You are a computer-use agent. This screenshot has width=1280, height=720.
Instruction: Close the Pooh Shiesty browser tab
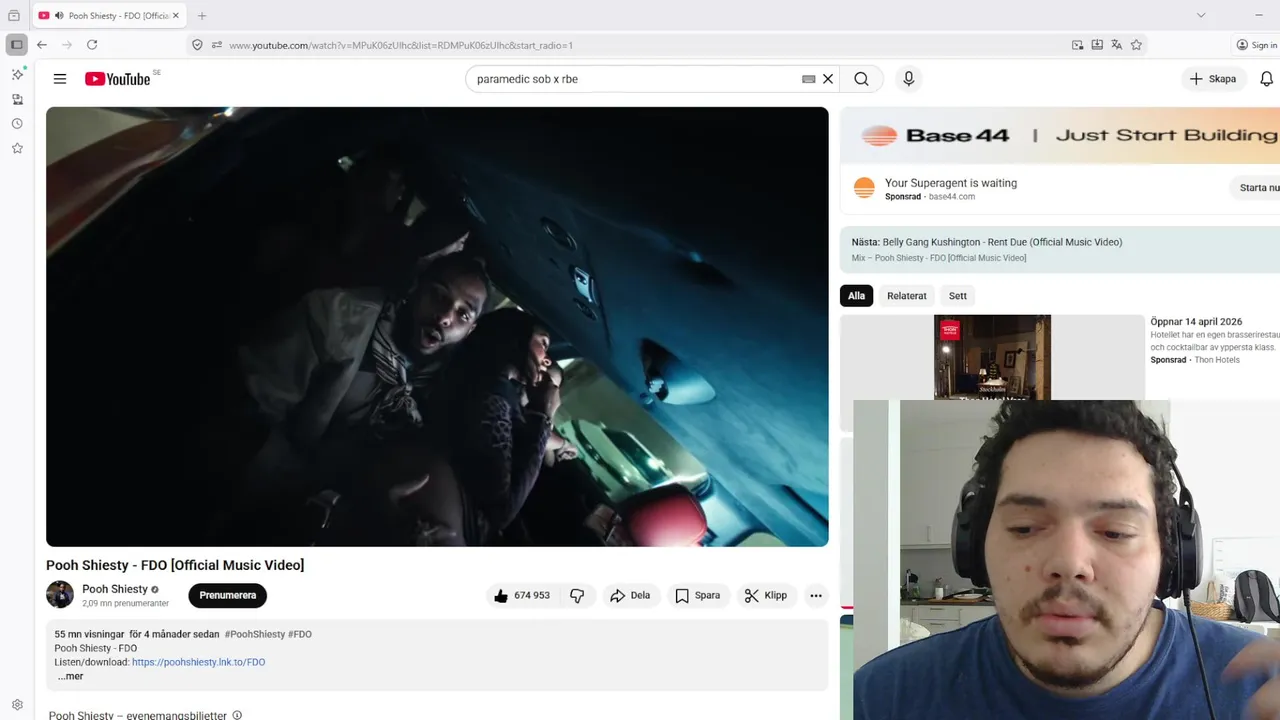[176, 16]
